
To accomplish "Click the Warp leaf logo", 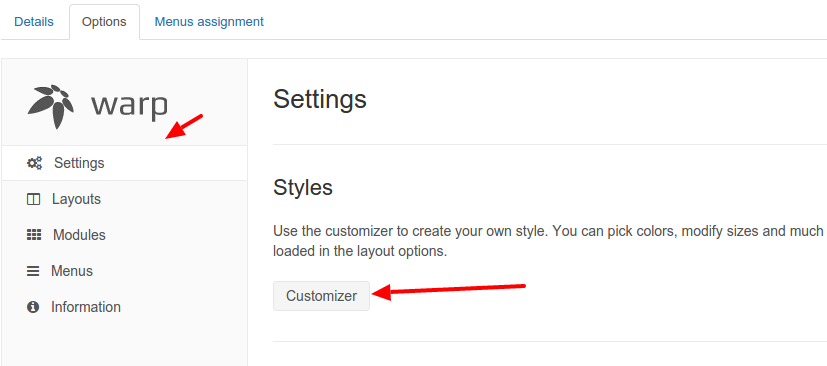I will (51, 107).
